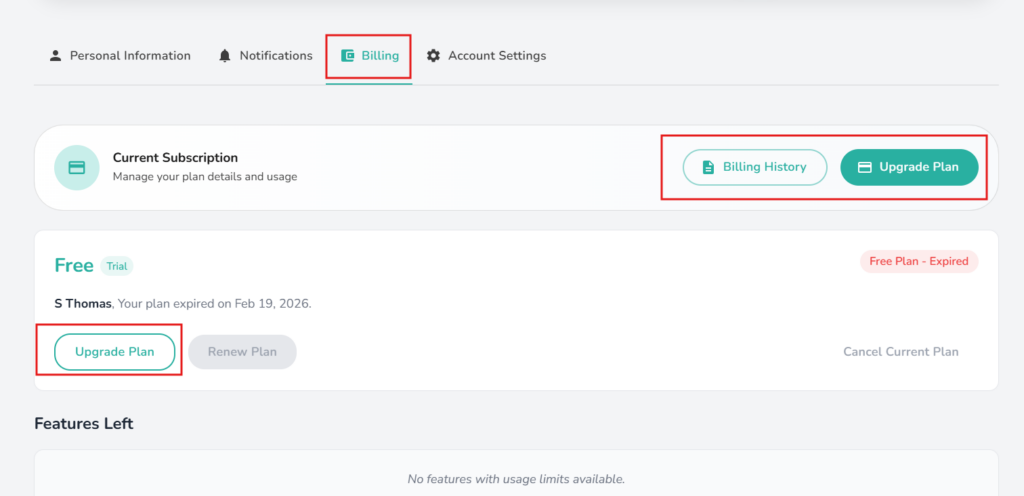Screen dimensions: 1024x496
Task: Click the document icon in Billing History
Action: [708, 167]
